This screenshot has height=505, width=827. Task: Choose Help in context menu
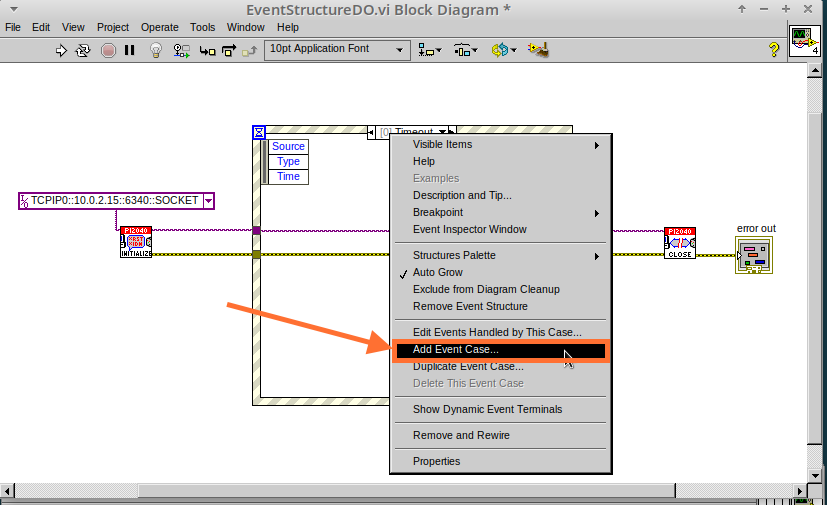tap(501, 161)
